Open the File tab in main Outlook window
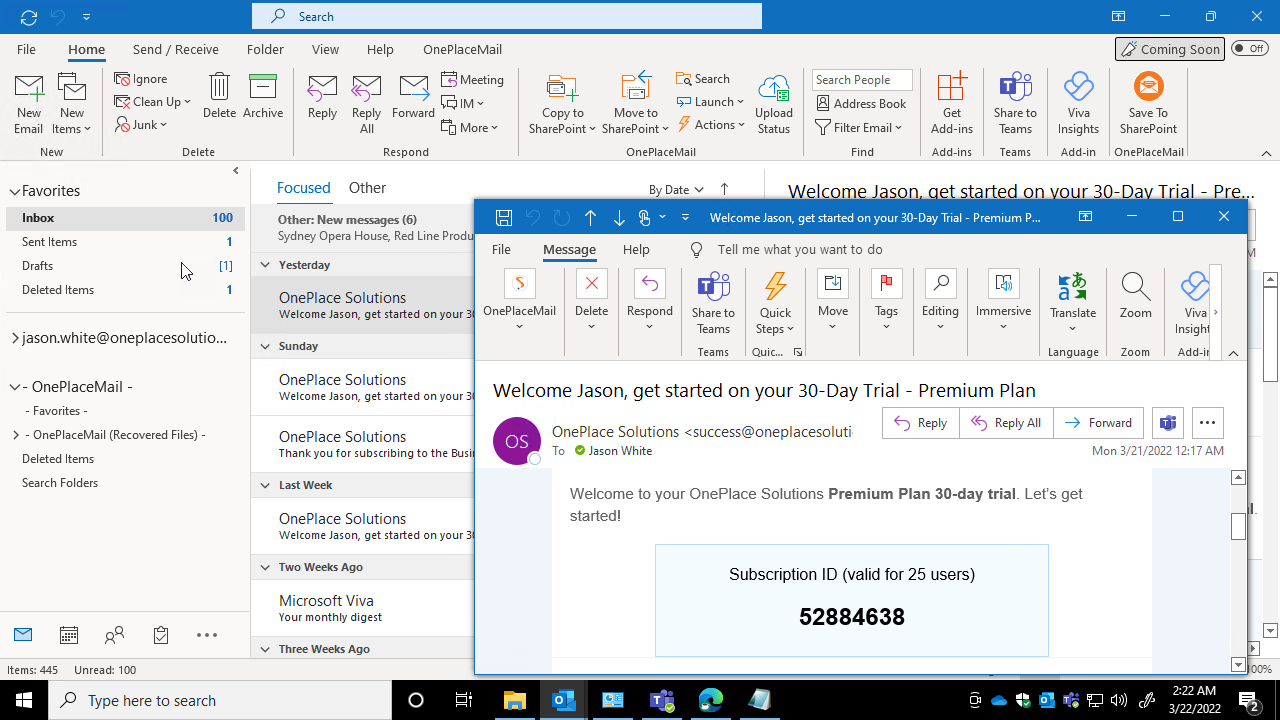This screenshot has width=1280, height=720. pyautogui.click(x=26, y=49)
